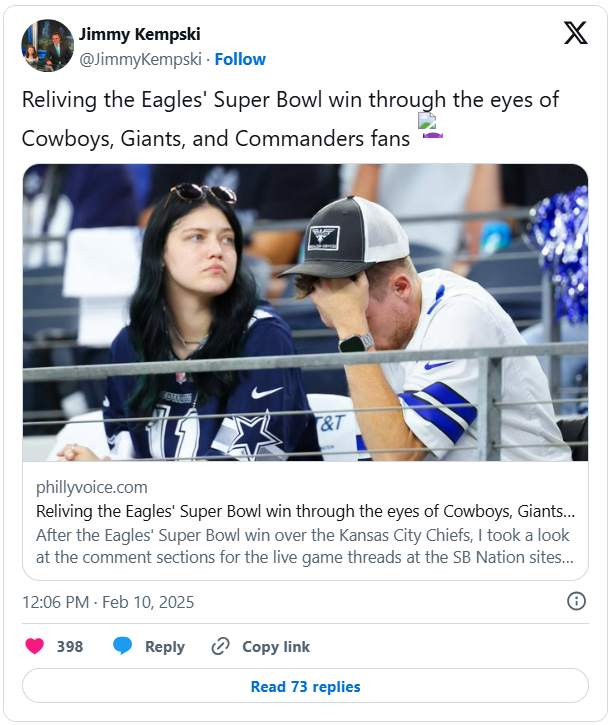This screenshot has height=725, width=612.
Task: Click the broken emoji image after tweet text
Action: click(x=430, y=126)
